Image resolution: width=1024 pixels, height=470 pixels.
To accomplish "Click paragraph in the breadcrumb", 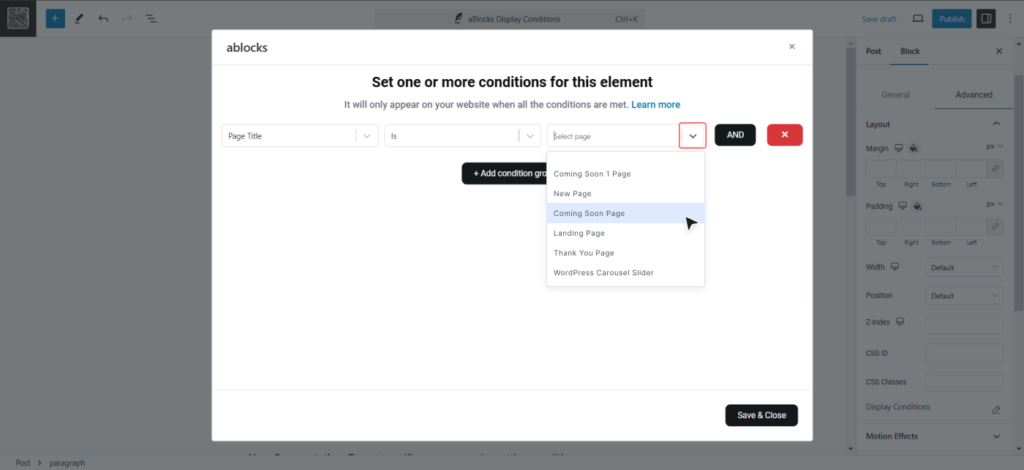I will [67, 463].
